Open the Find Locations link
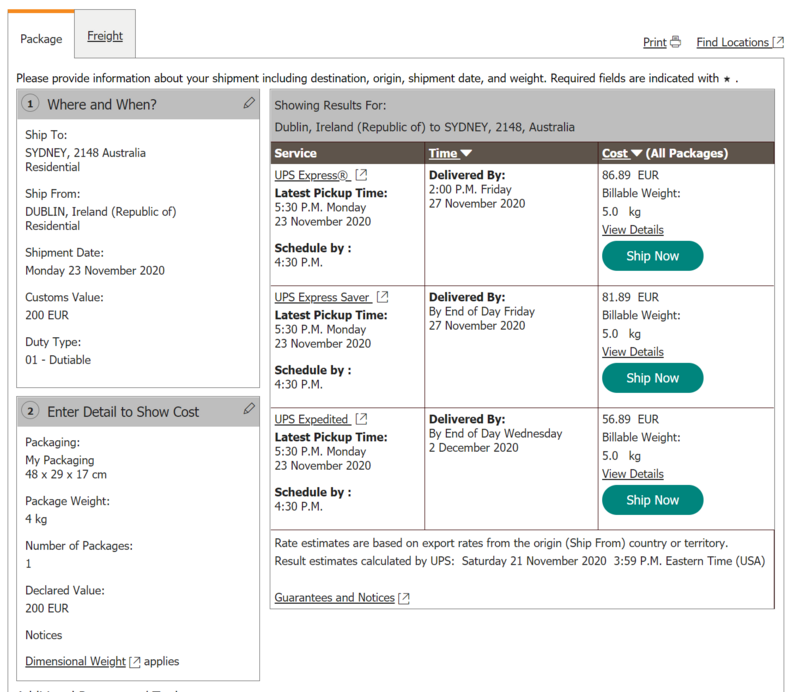This screenshot has width=800, height=692. coord(733,42)
